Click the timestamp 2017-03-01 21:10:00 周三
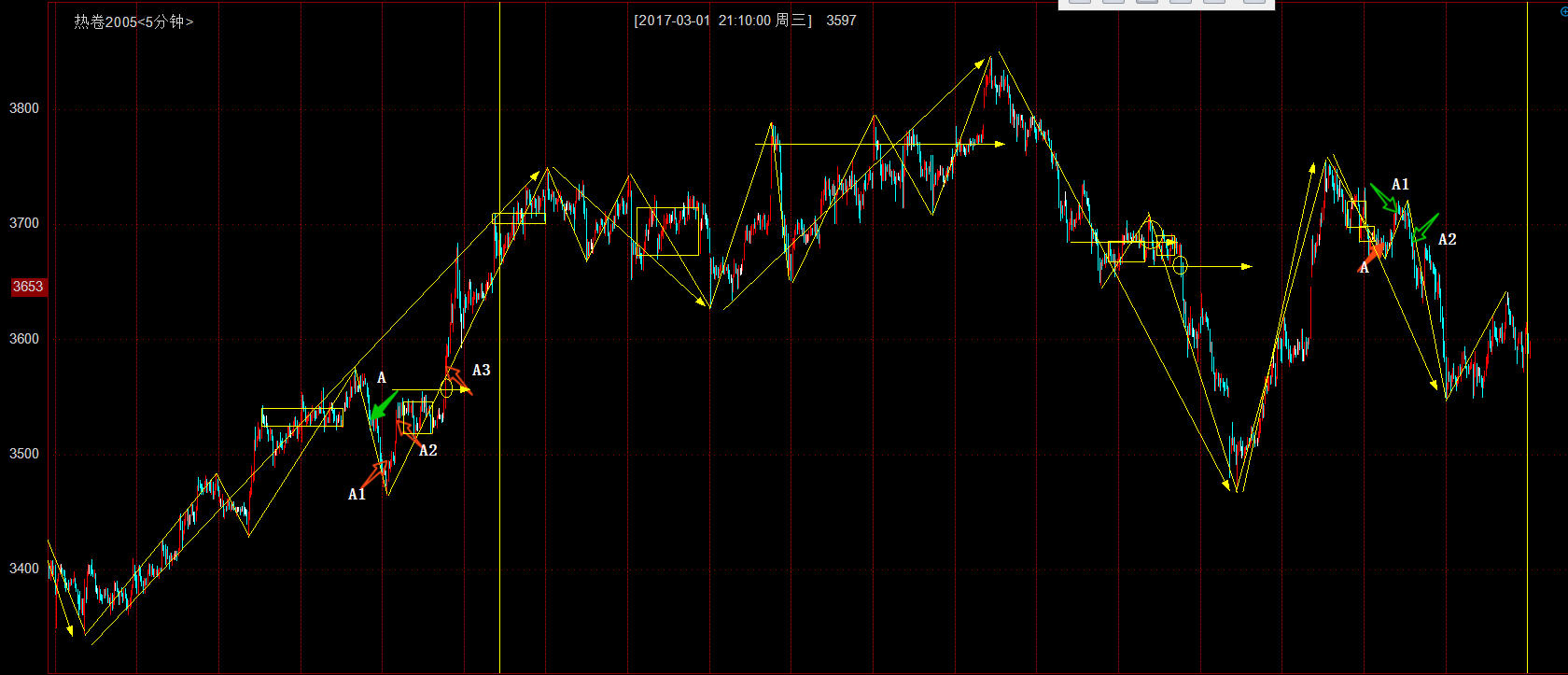 pos(723,21)
